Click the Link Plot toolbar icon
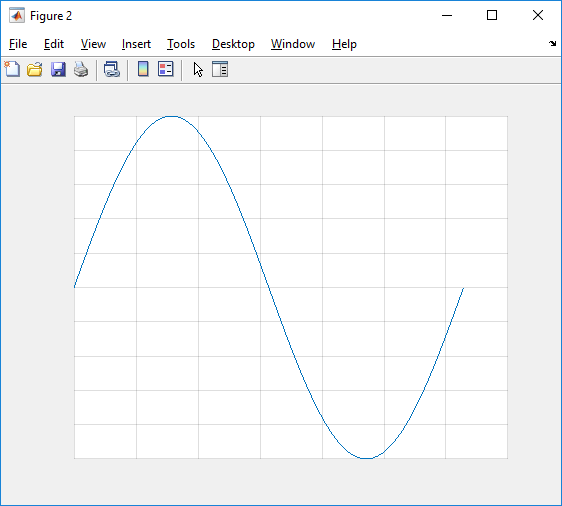 click(x=112, y=69)
